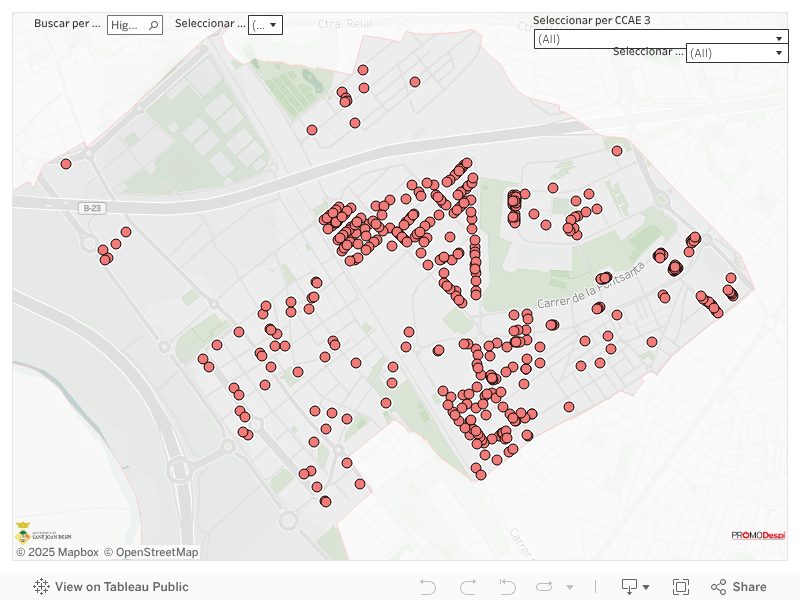Click the Share button

738,587
